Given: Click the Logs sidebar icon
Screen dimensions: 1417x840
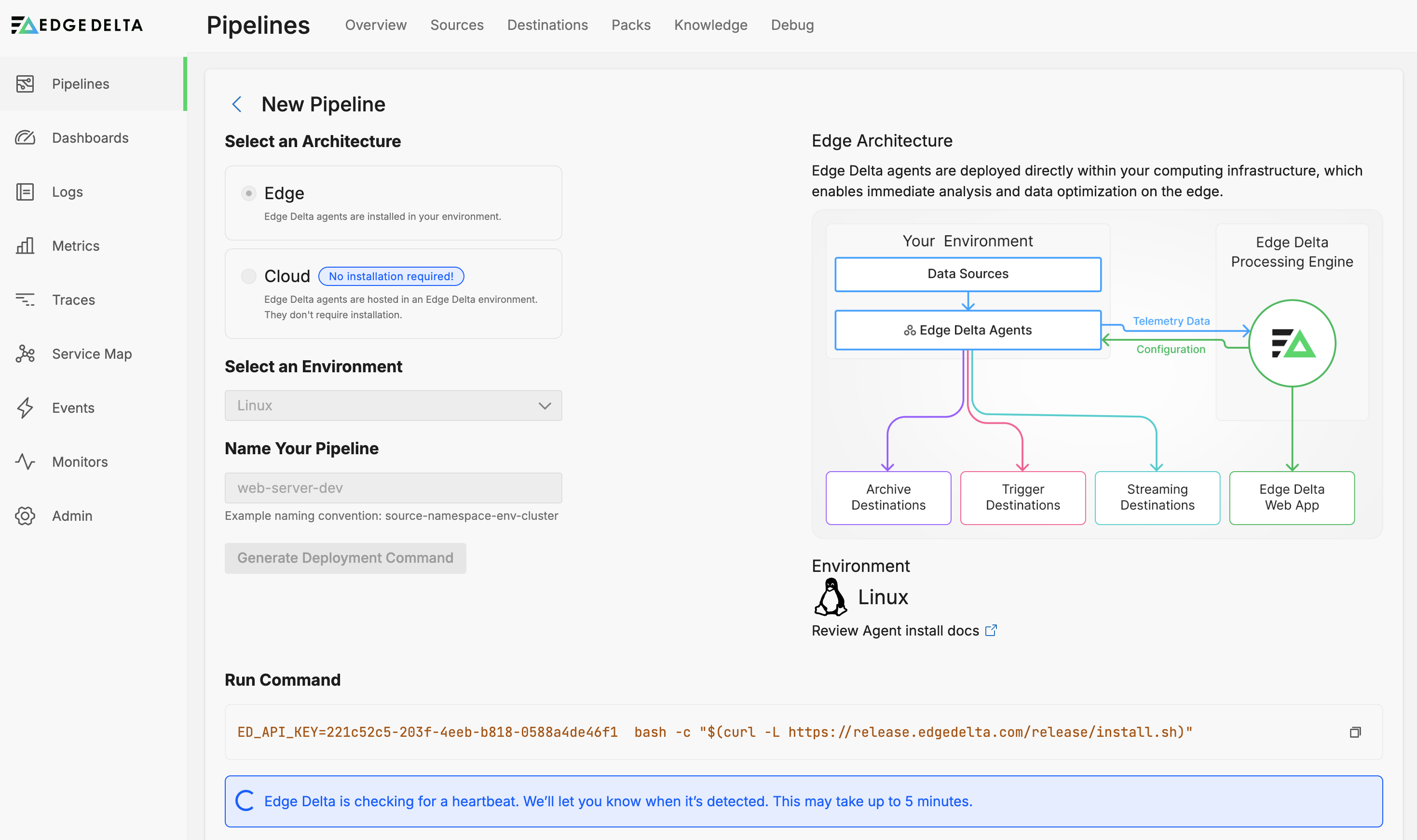Looking at the screenshot, I should [25, 192].
